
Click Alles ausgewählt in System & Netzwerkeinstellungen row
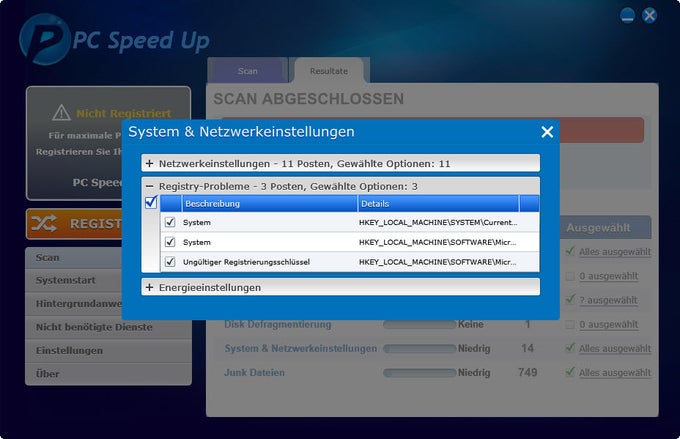pyautogui.click(x=615, y=348)
